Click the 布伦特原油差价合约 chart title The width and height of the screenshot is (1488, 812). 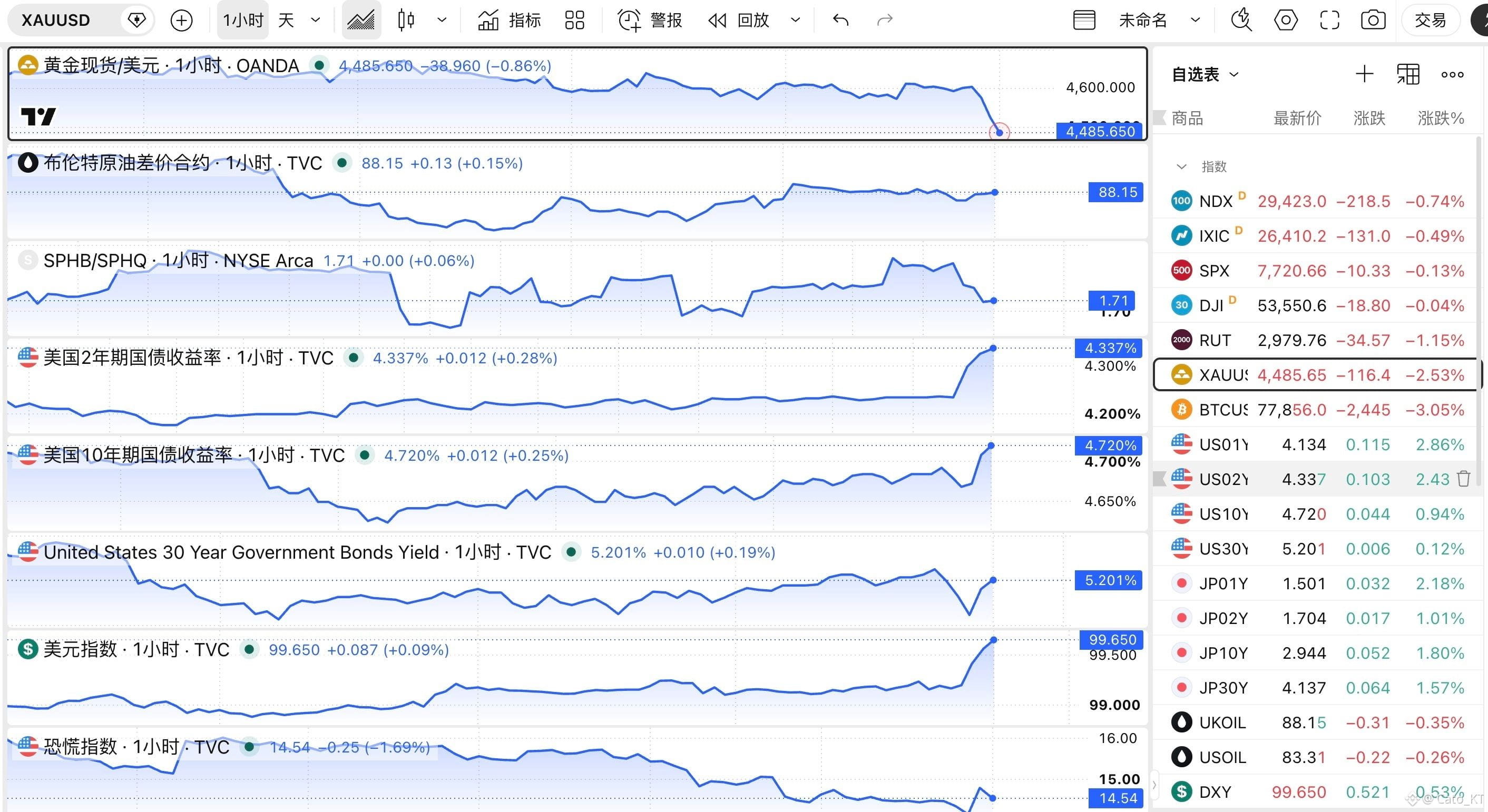click(126, 163)
